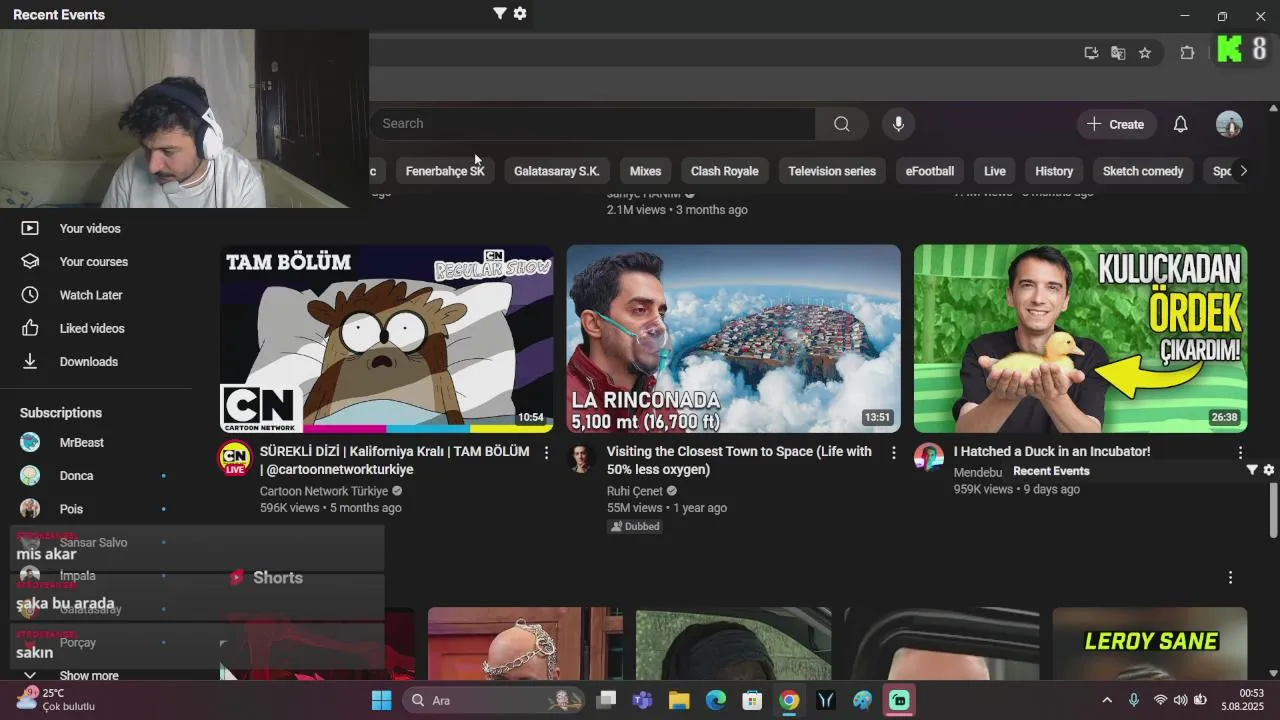This screenshot has width=1280, height=720.
Task: Open the browser extensions puzzle icon
Action: [x=1187, y=53]
